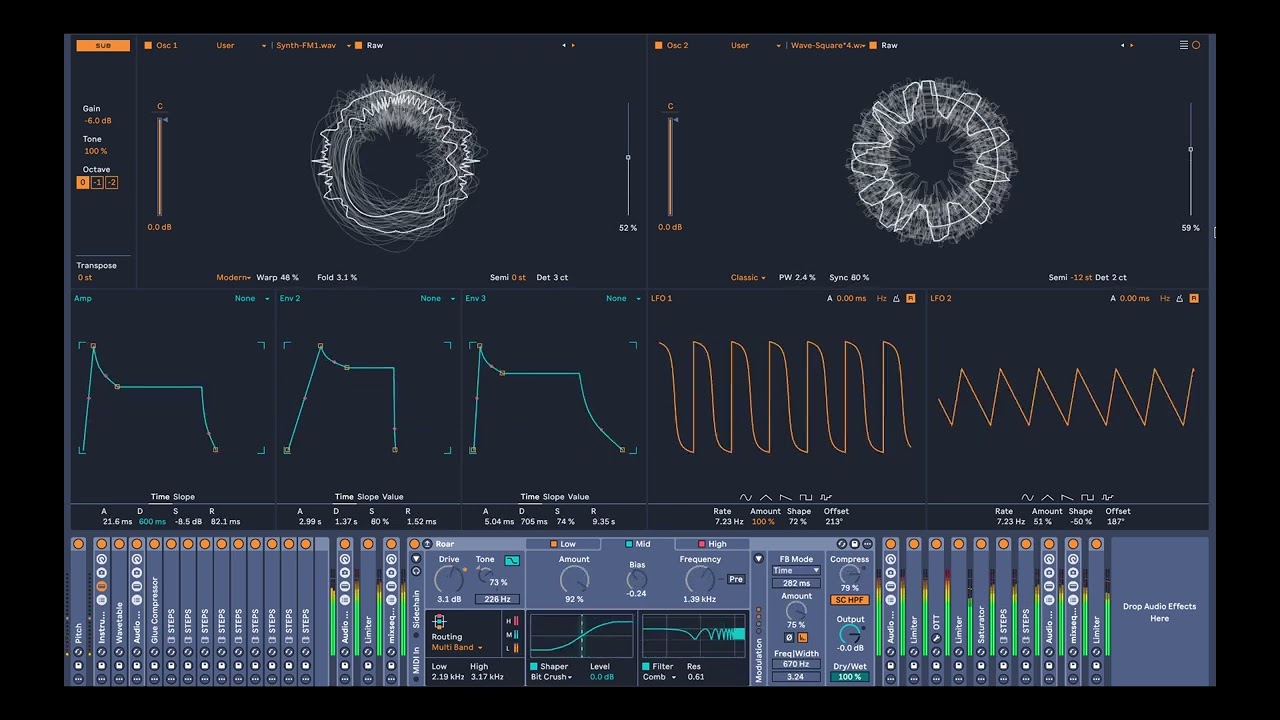Screen dimensions: 1280x720
Task: Invert Roar feedback phase with the Ø button
Action: (789, 637)
